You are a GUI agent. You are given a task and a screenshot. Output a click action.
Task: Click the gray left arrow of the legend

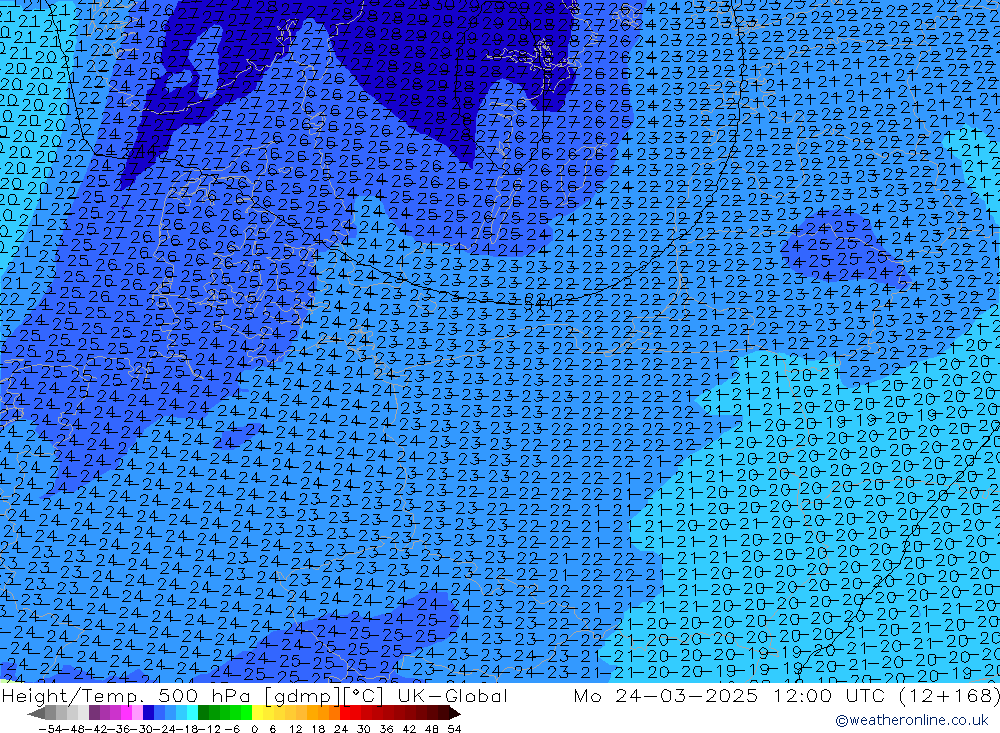36,713
